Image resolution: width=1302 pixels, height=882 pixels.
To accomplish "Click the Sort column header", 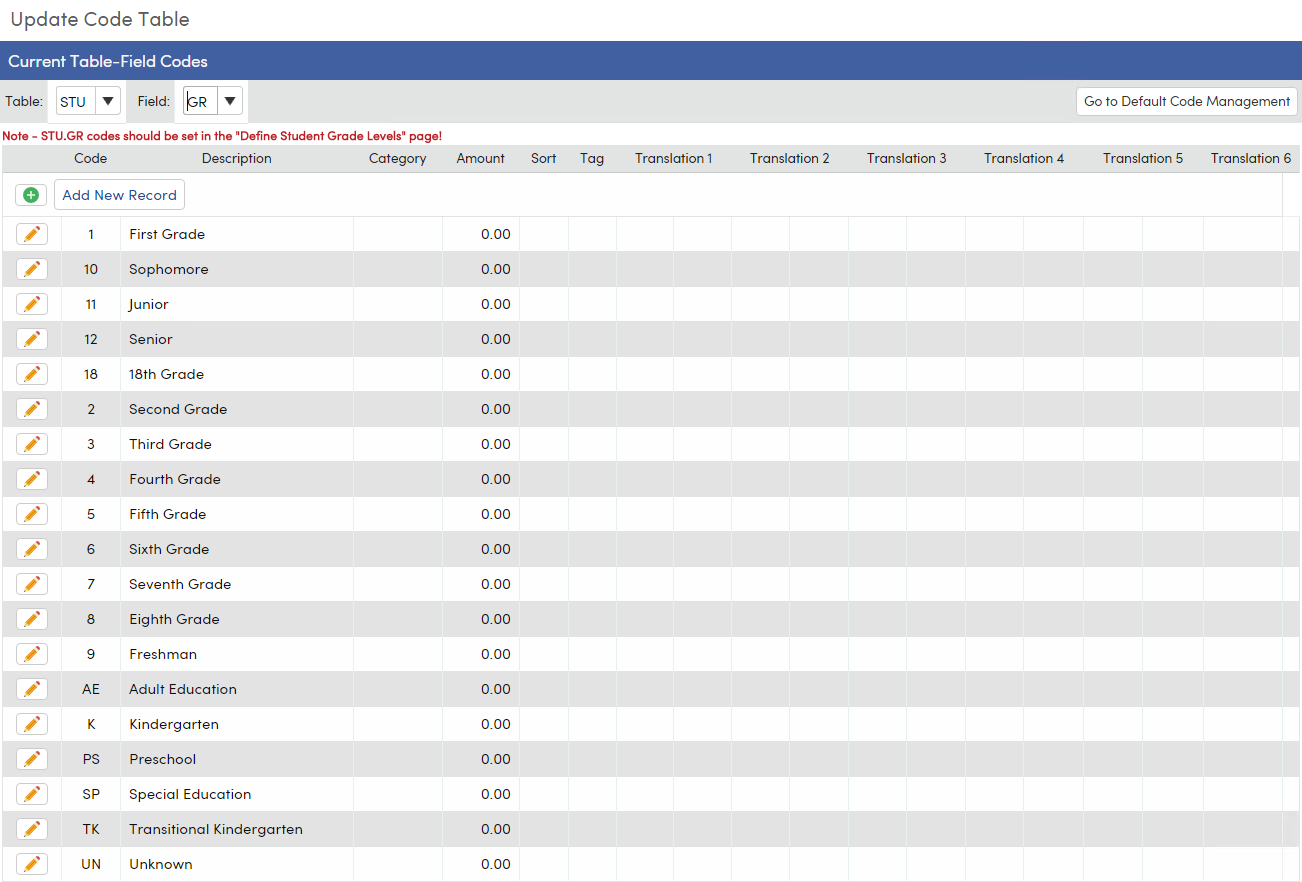I will point(544,158).
